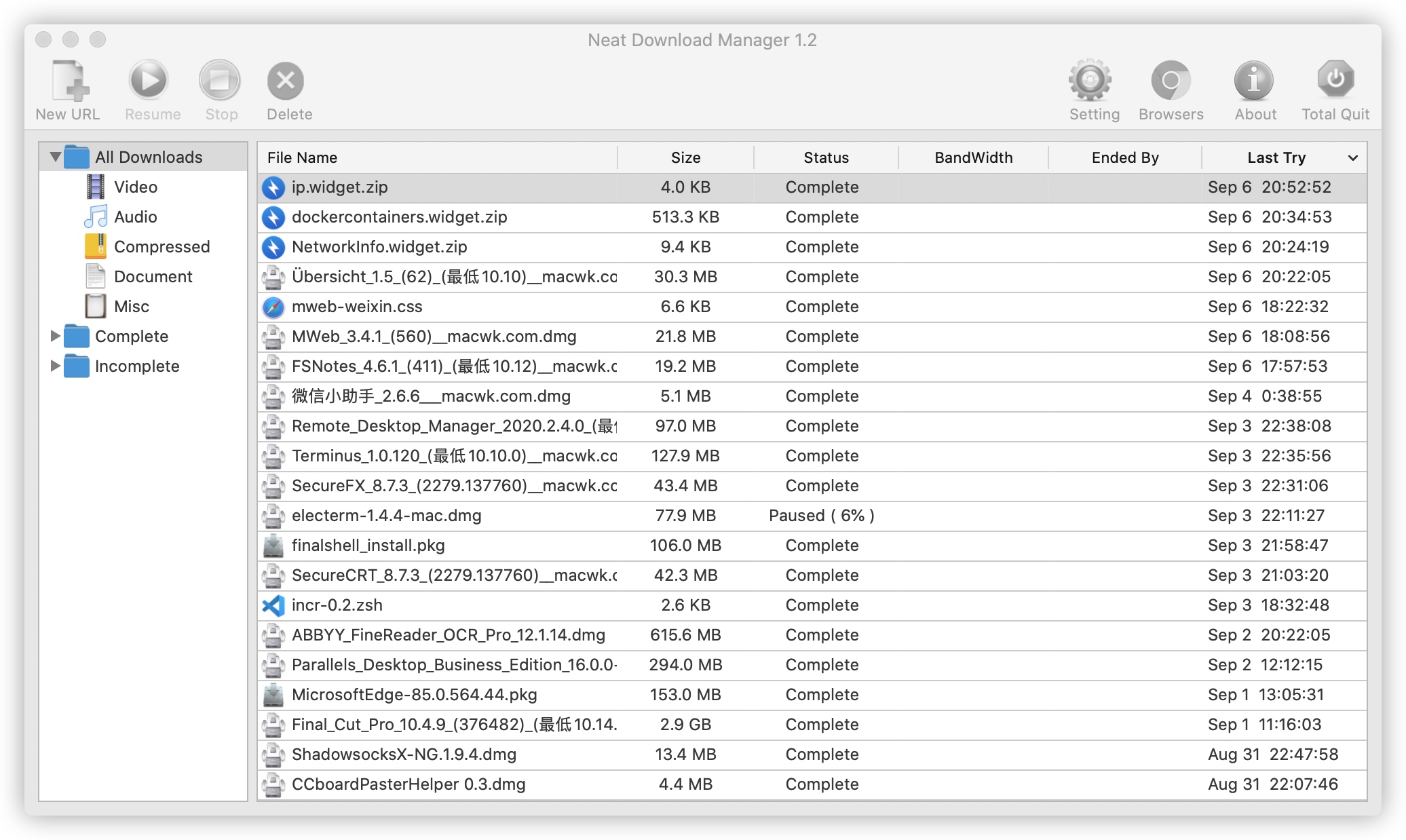Collapse the All Downloads folder triangle
Image resolution: width=1406 pixels, height=840 pixels.
click(x=56, y=157)
